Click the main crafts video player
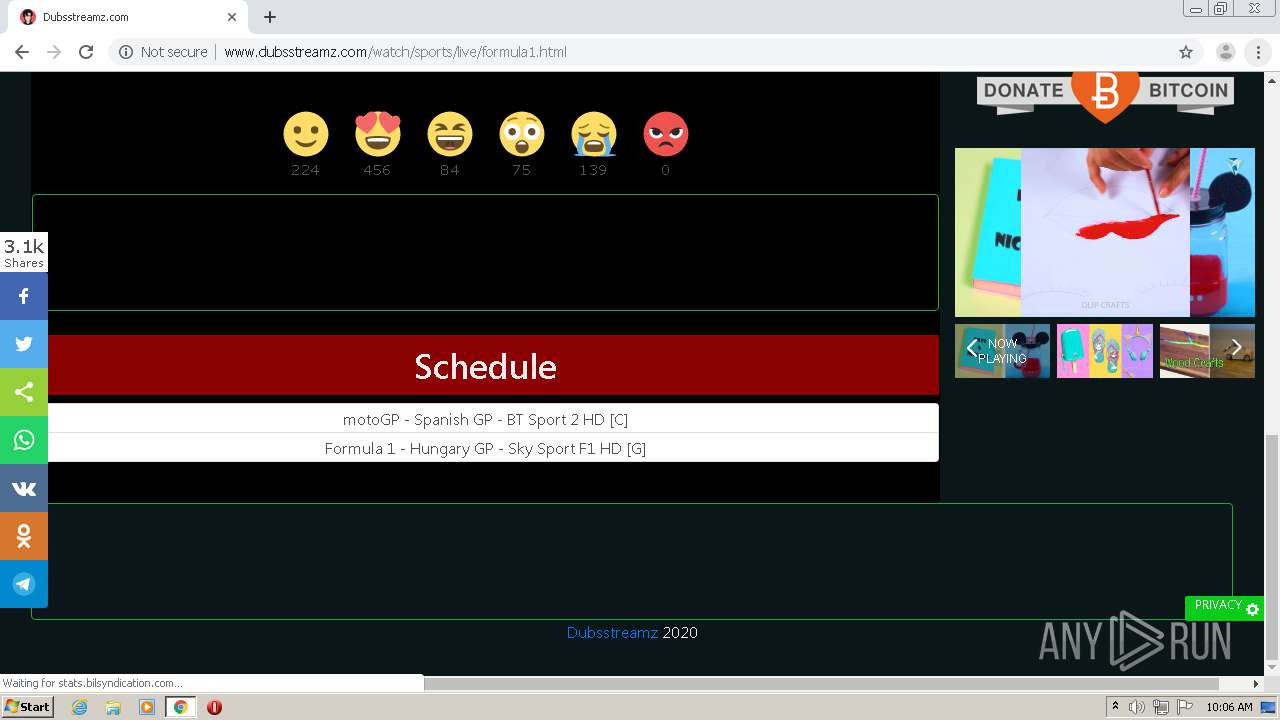 click(x=1105, y=232)
